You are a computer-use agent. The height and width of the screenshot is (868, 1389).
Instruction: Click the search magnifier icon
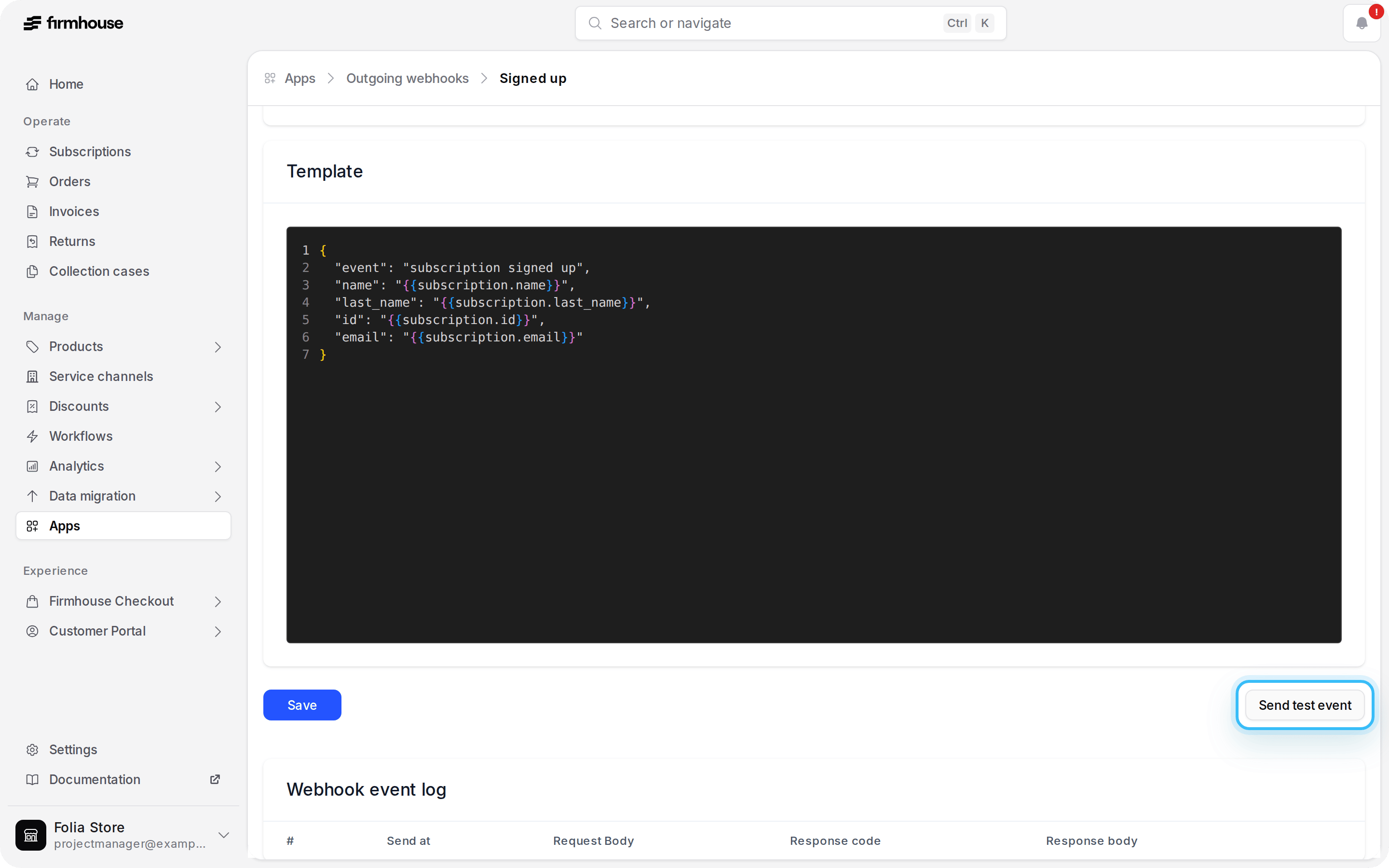(x=595, y=23)
